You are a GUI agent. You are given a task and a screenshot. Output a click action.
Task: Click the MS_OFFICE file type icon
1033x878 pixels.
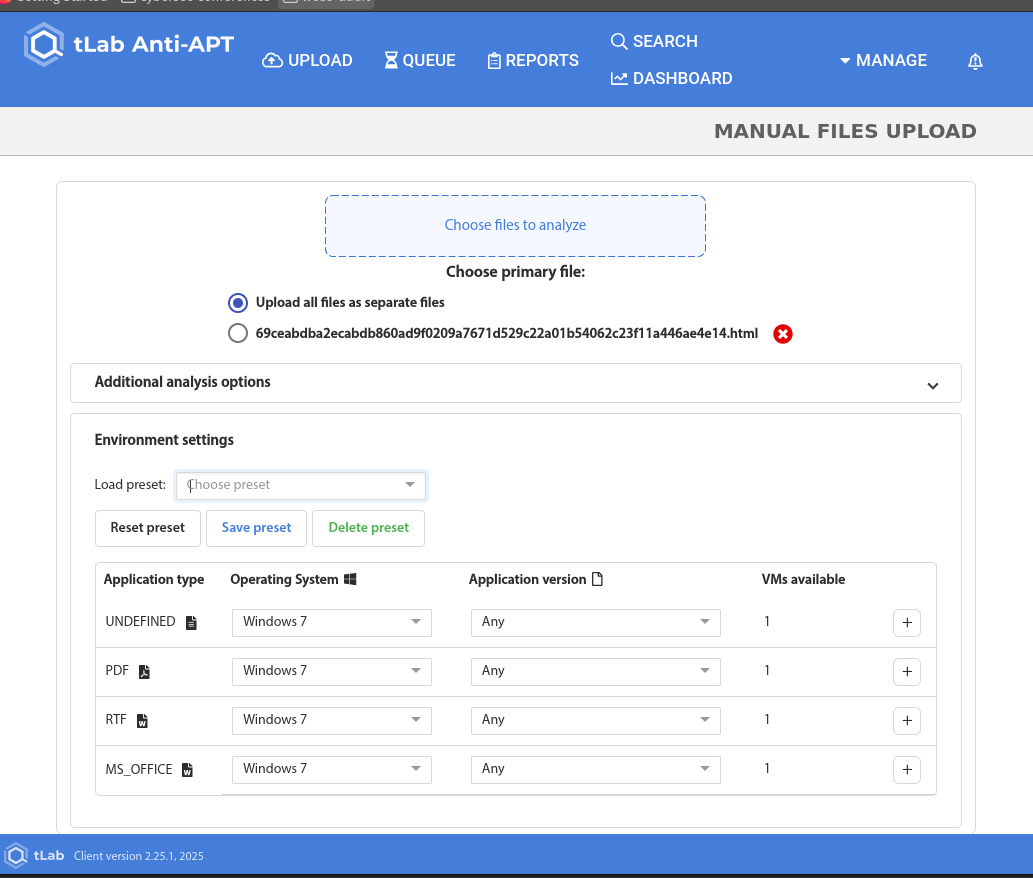click(x=188, y=769)
